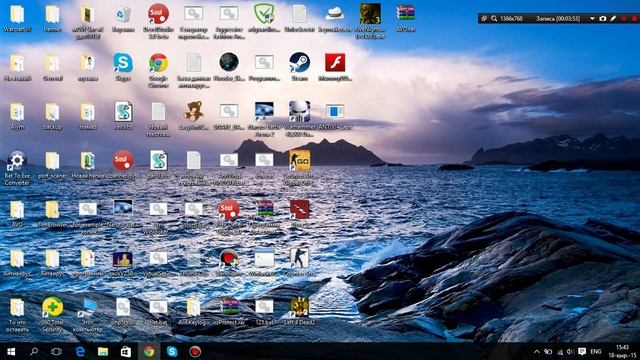The width and height of the screenshot is (640, 360).
Task: Open the Windows Start menu
Action: pos(11,351)
